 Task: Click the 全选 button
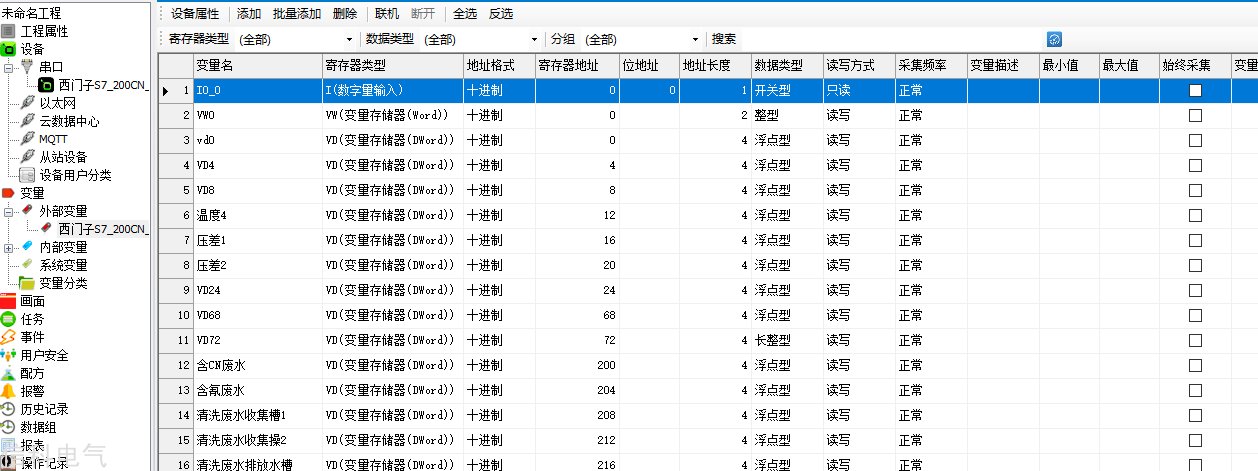[465, 13]
